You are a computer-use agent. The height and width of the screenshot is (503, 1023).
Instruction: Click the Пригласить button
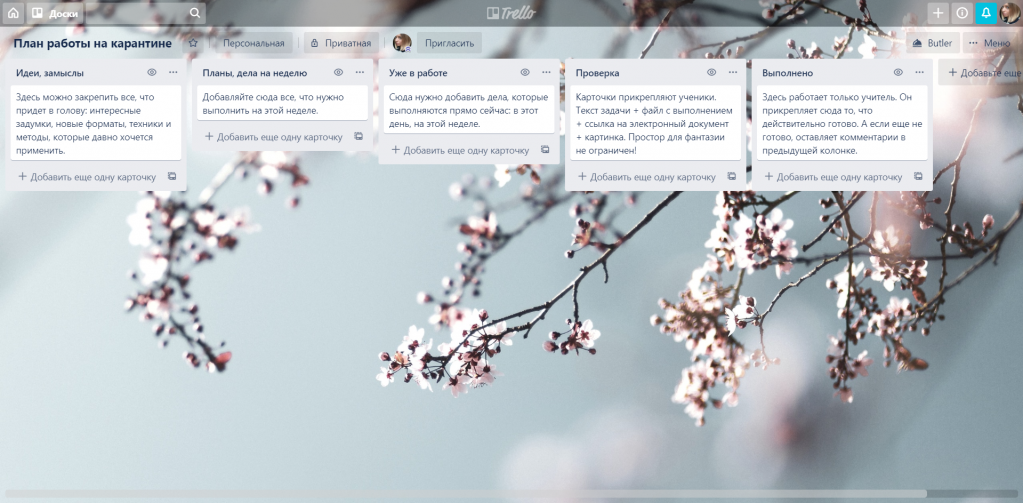[x=450, y=43]
